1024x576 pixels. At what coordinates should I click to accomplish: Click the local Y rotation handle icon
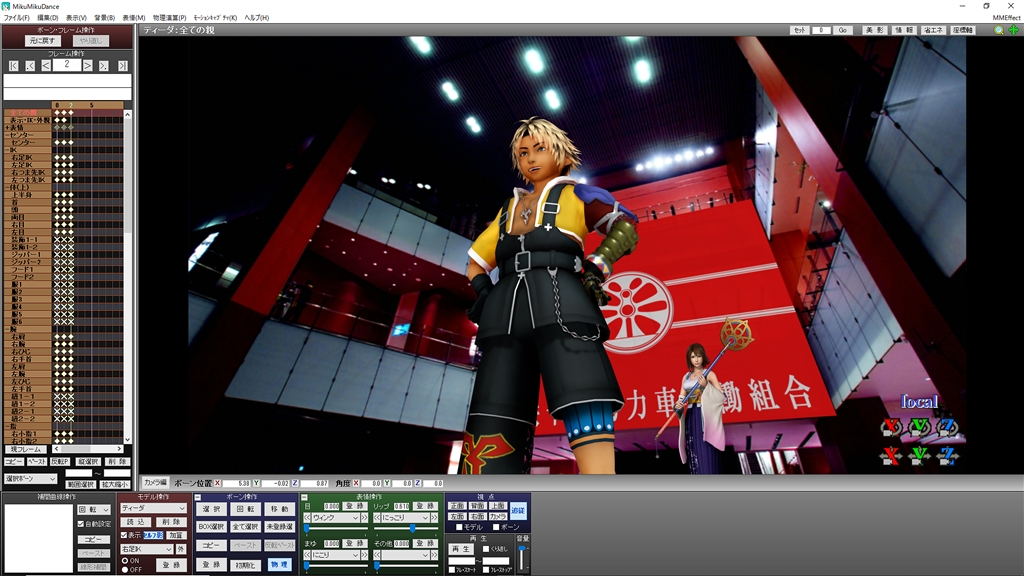919,428
